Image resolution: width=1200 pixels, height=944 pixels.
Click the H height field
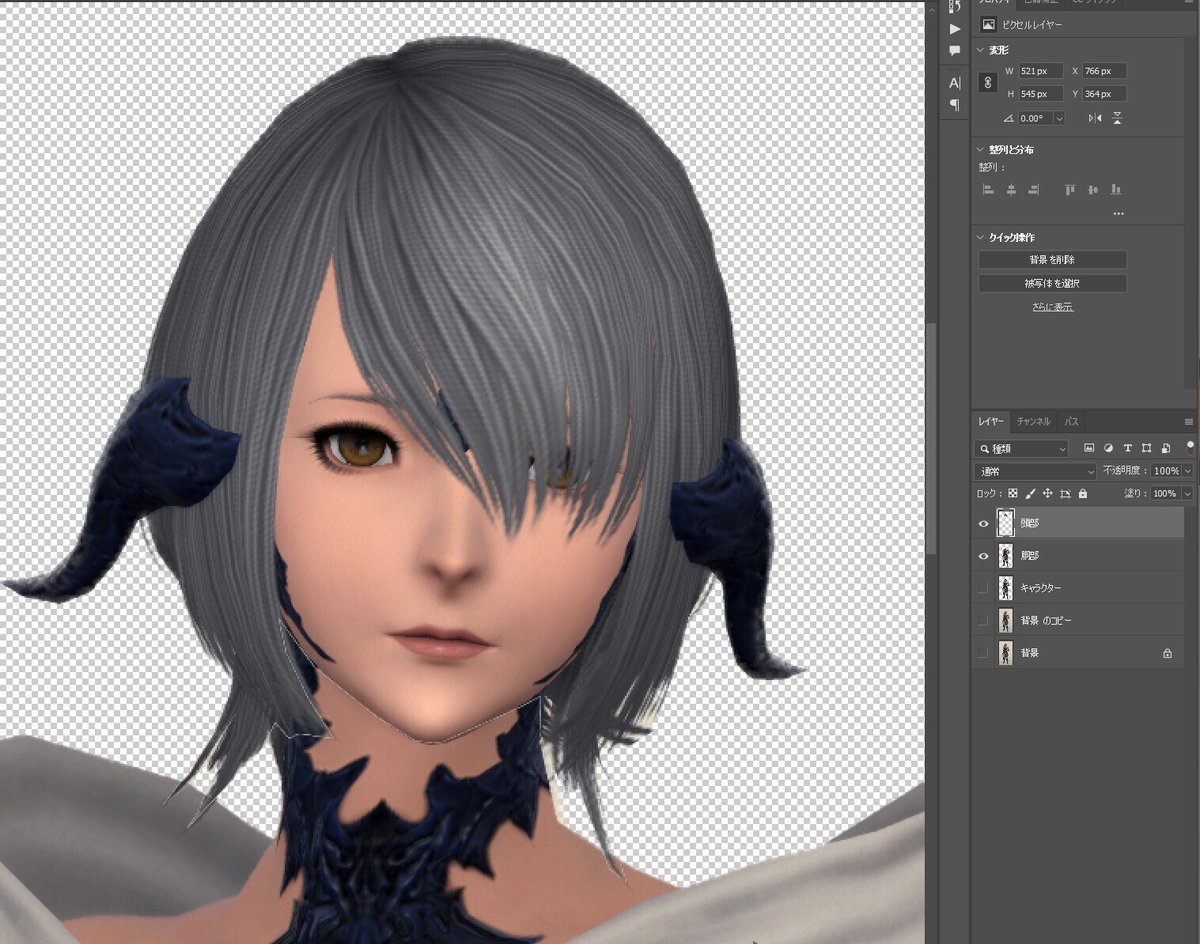tap(1040, 94)
